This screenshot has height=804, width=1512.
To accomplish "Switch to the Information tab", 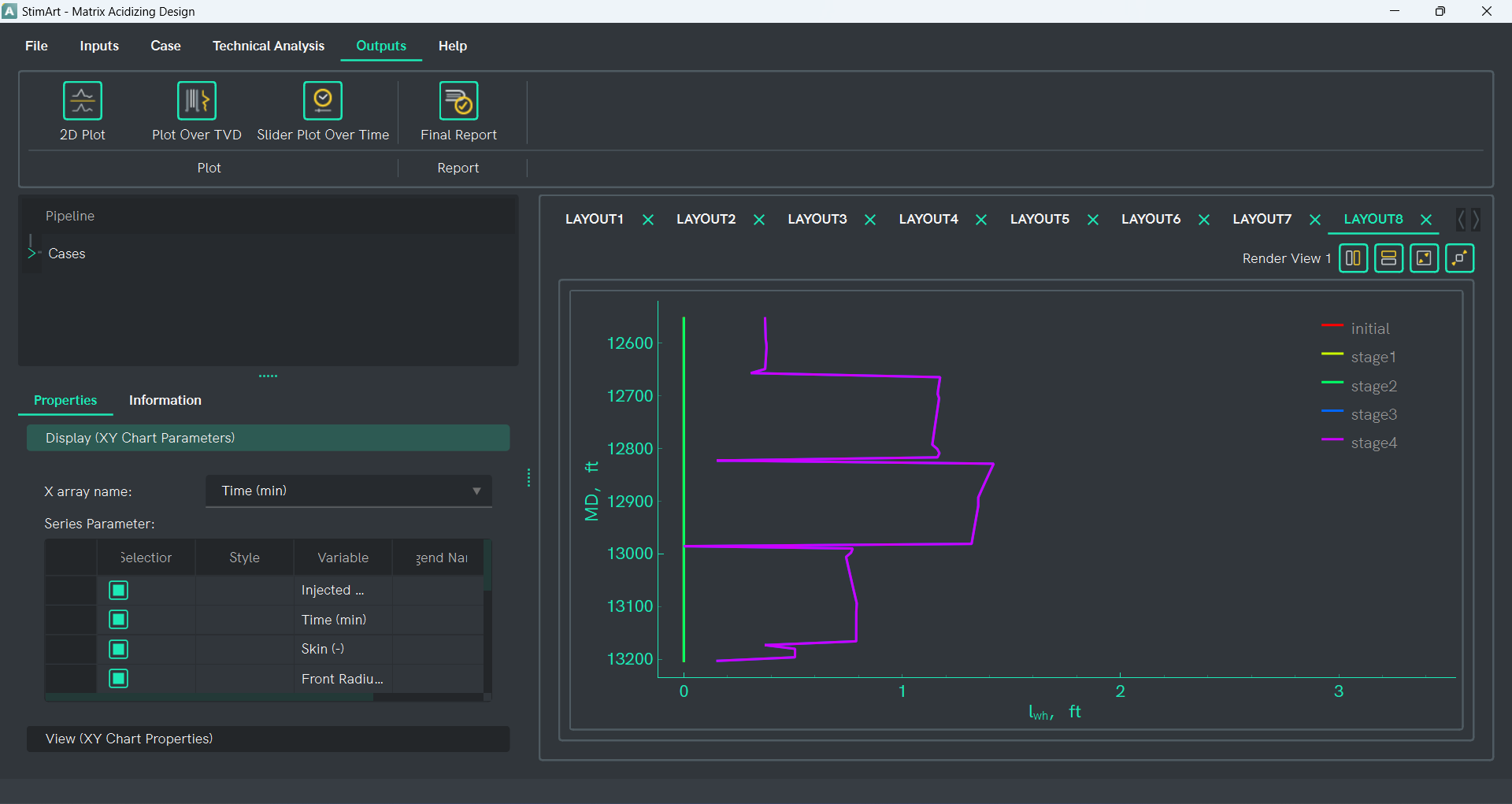I will click(x=165, y=400).
